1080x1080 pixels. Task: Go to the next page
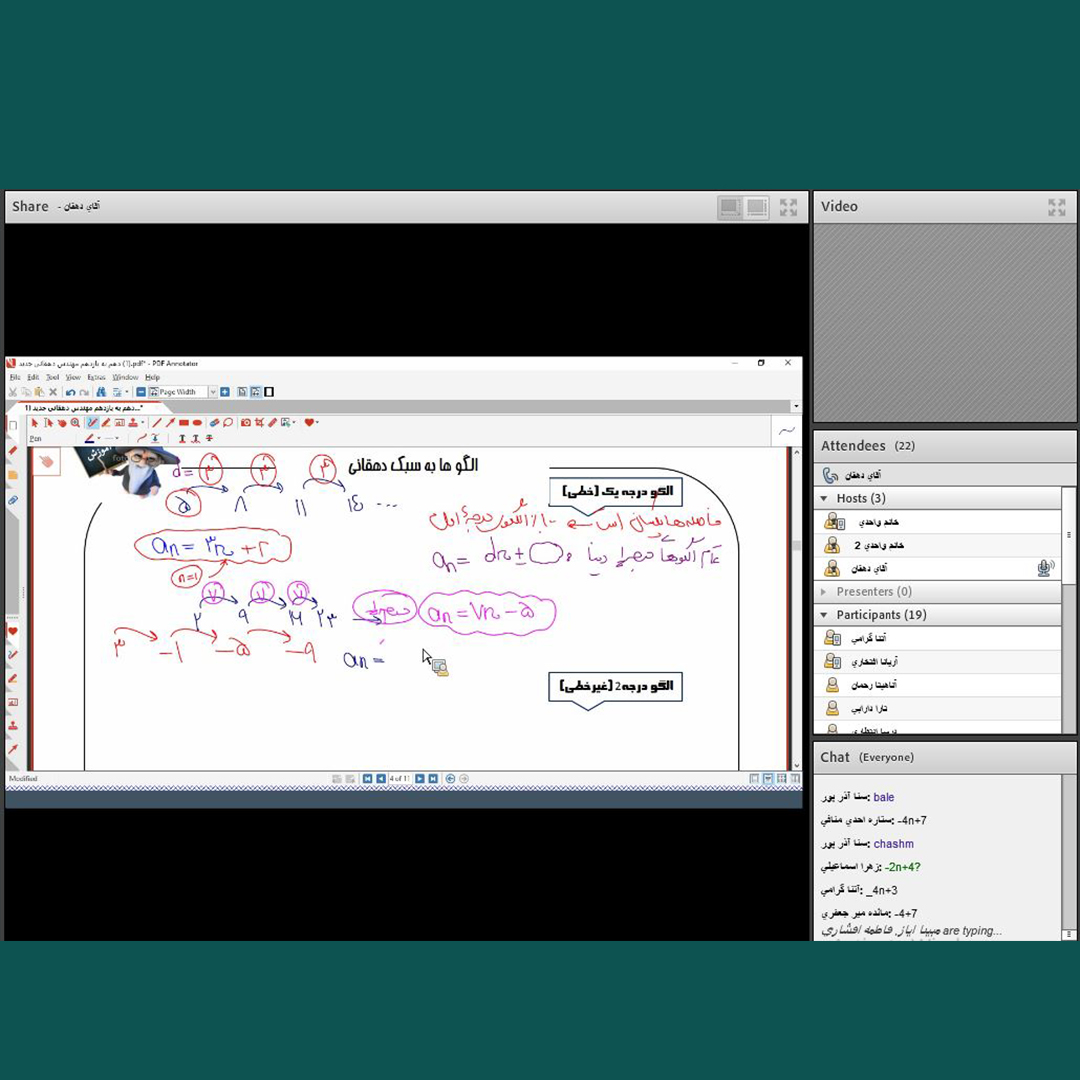(x=420, y=778)
